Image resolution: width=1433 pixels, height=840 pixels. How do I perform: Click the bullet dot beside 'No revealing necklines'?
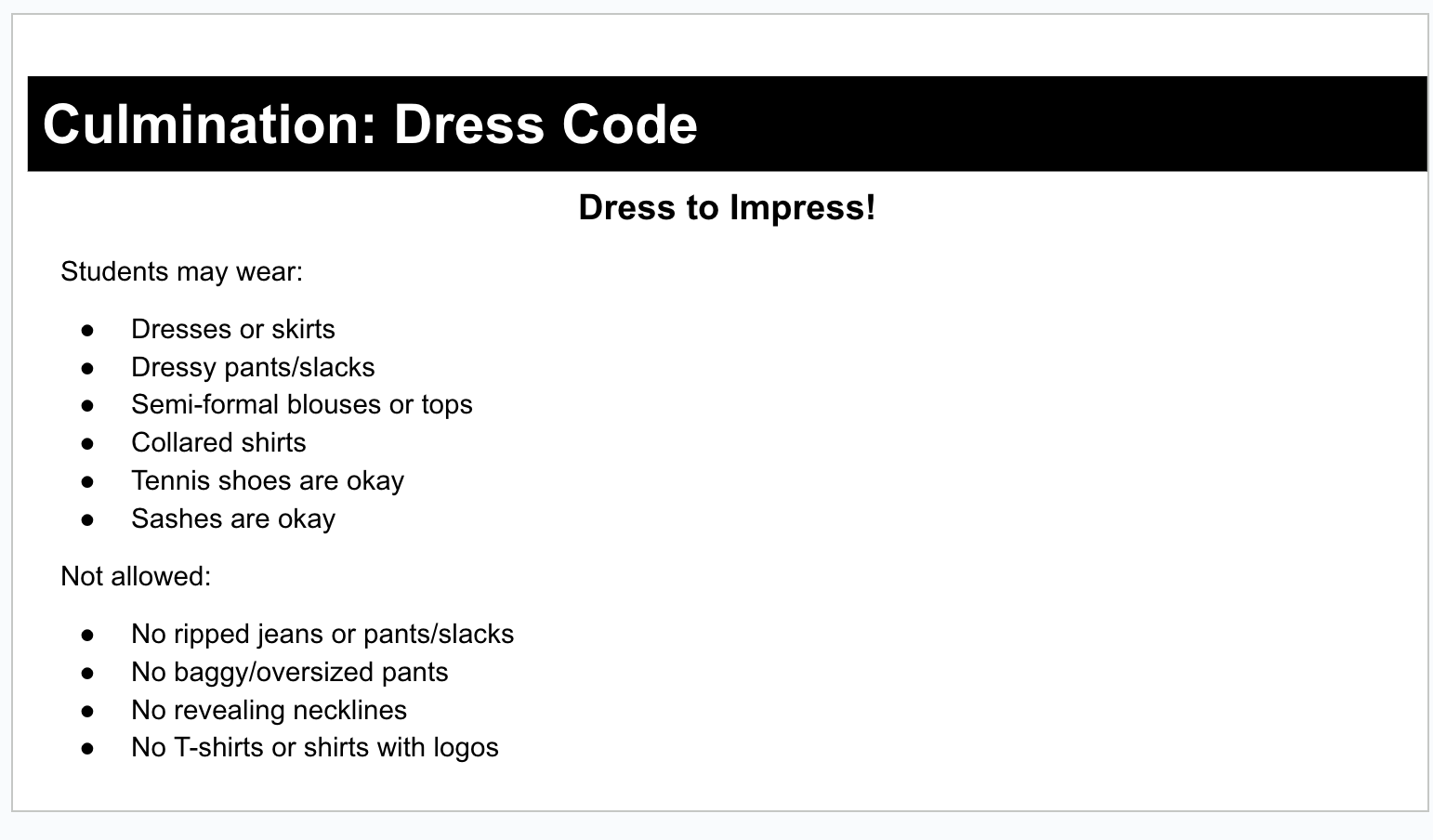(88, 711)
